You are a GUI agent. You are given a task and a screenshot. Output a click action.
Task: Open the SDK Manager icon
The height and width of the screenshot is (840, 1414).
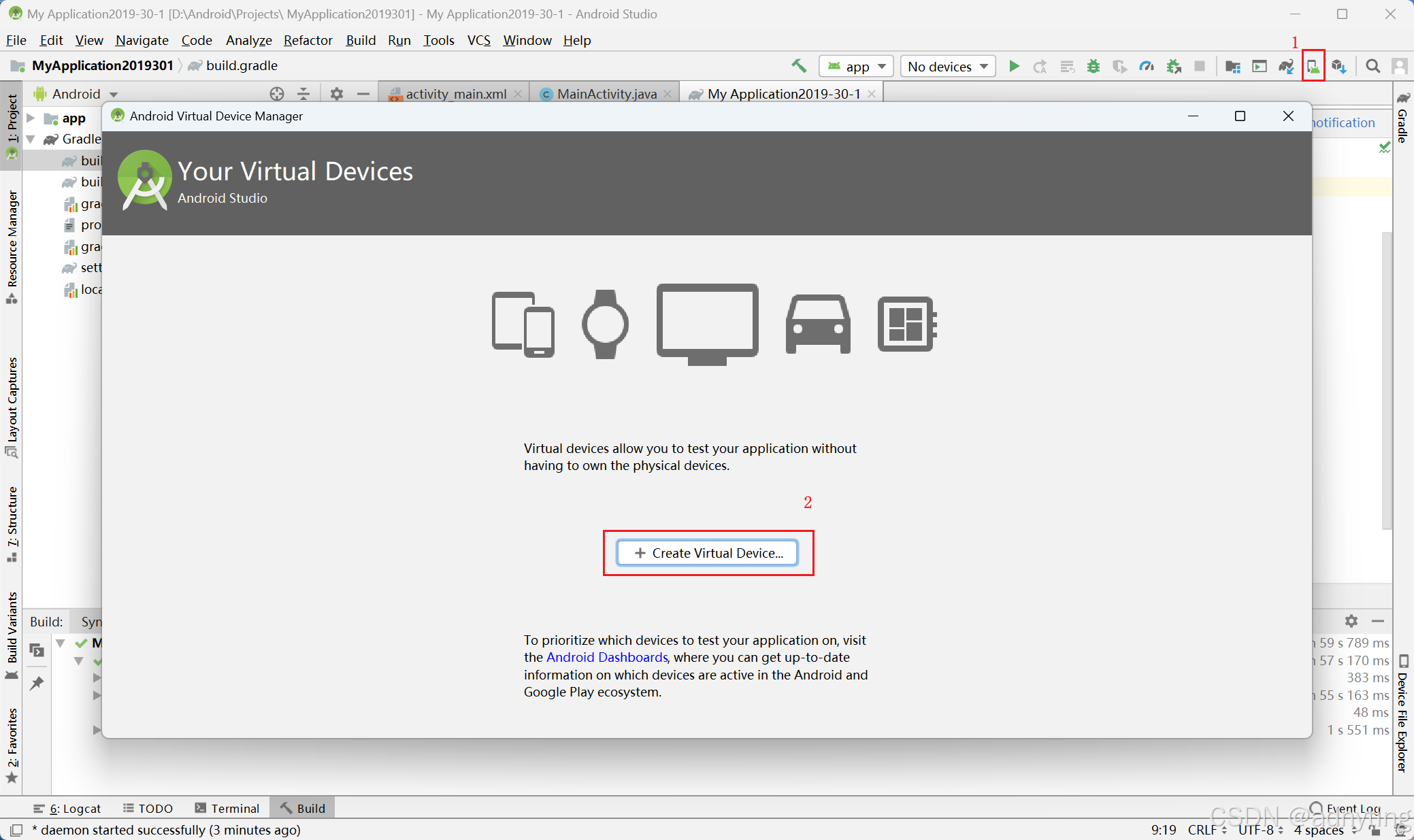pos(1339,66)
